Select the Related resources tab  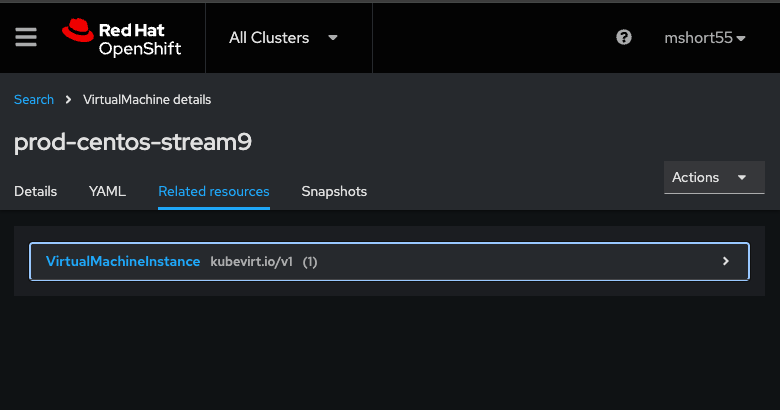[x=214, y=191]
